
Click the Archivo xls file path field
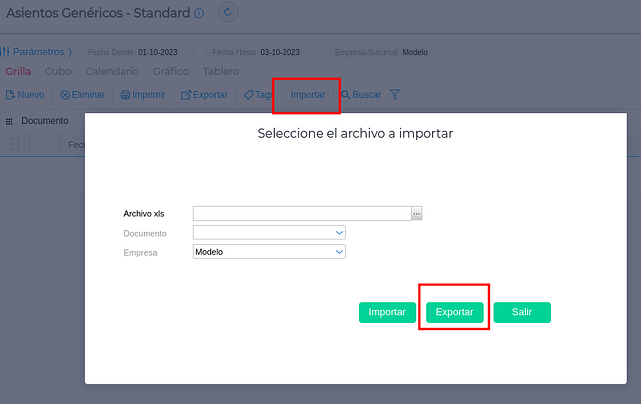click(x=301, y=213)
